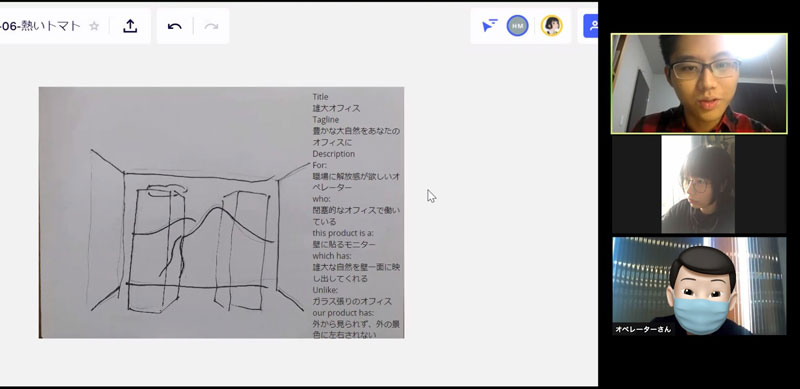Click the text 壁に貼るモニター
This screenshot has height=389, width=800.
click(344, 245)
